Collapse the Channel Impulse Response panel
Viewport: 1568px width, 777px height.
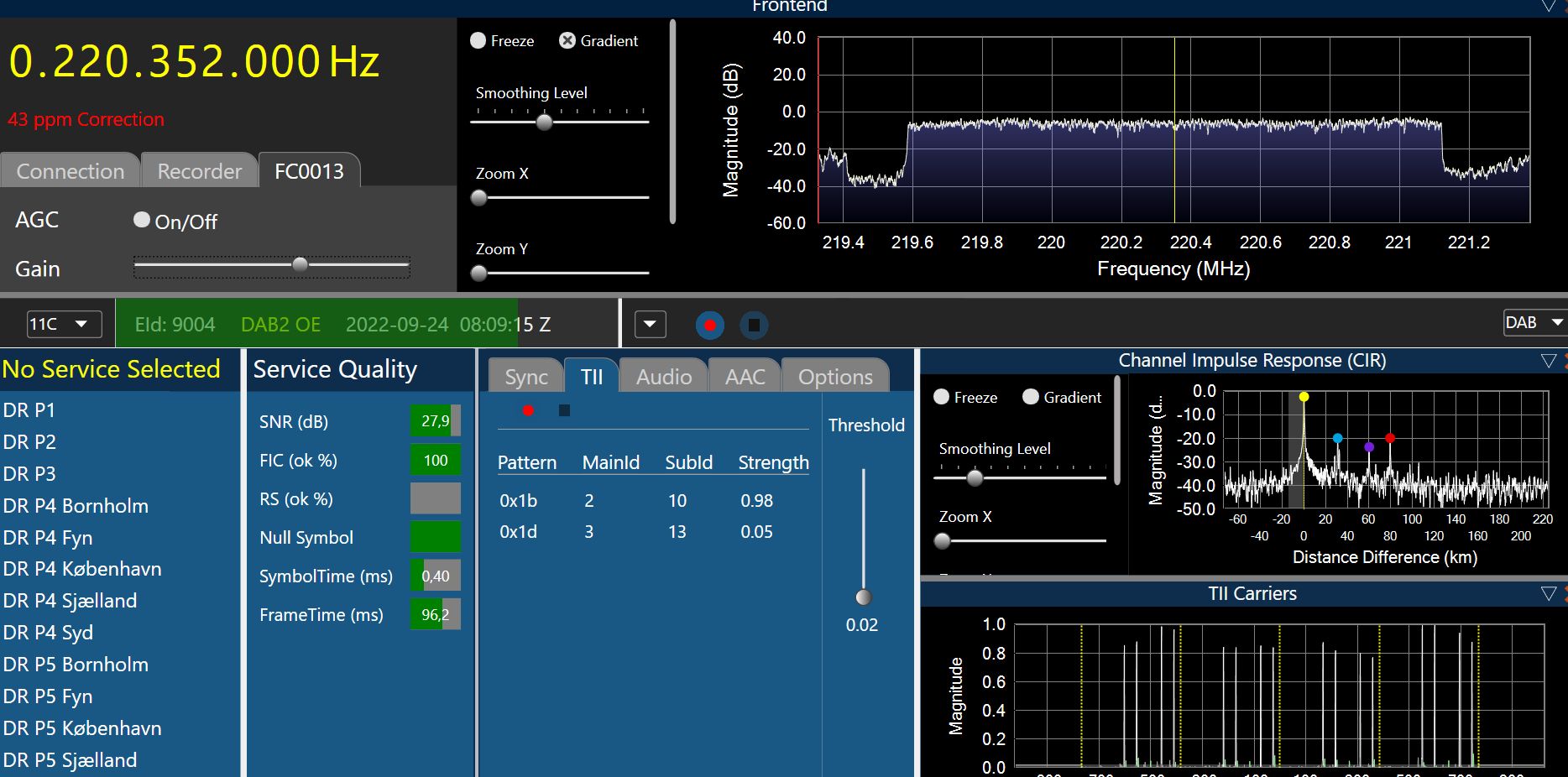1549,361
